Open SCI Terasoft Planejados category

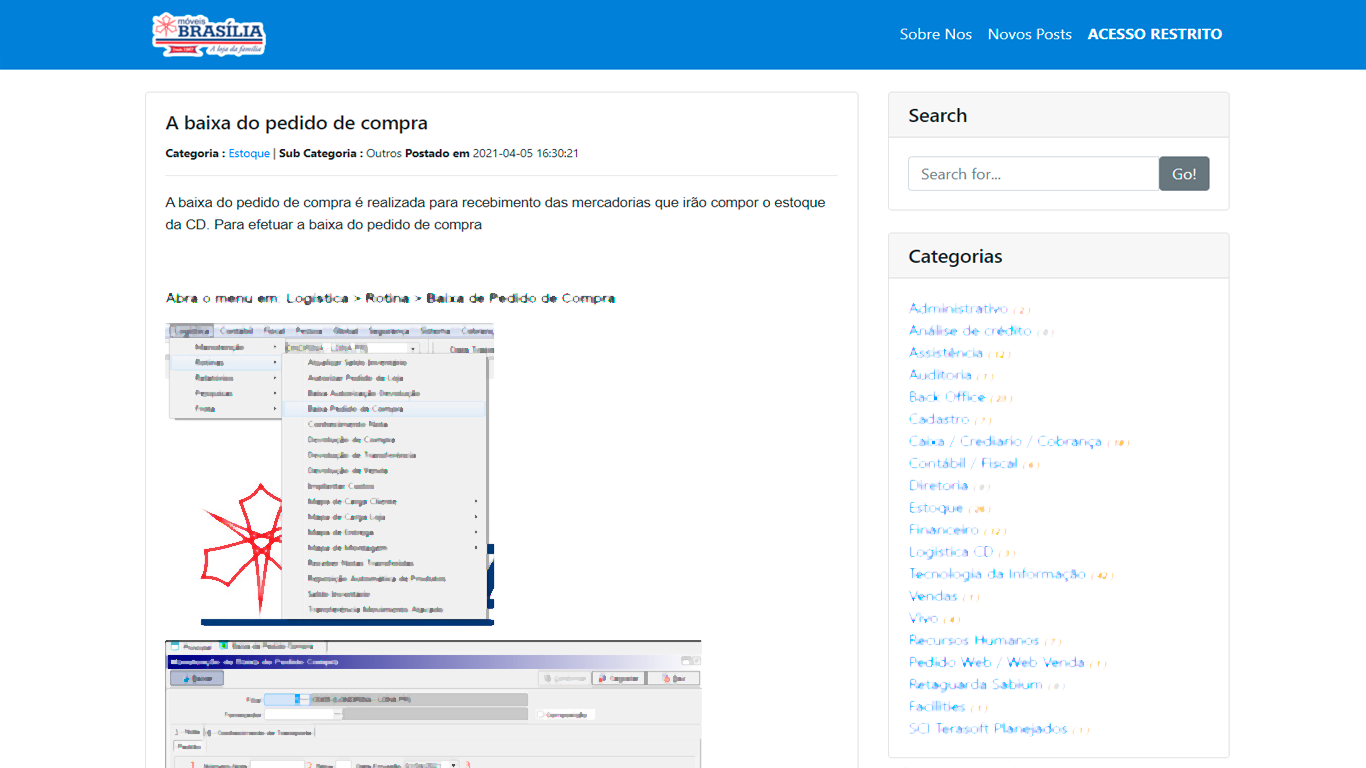(987, 729)
